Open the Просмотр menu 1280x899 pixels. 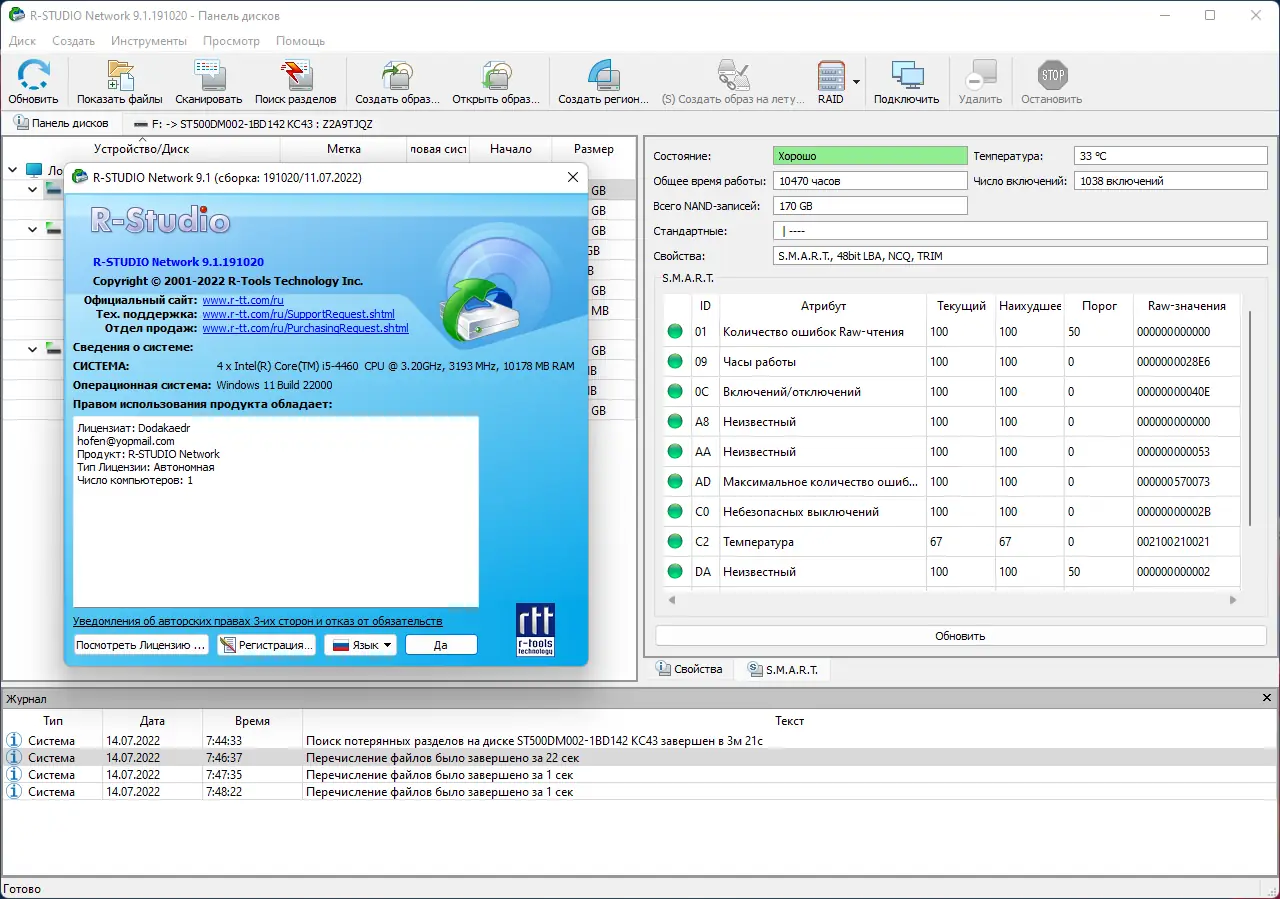click(x=231, y=41)
